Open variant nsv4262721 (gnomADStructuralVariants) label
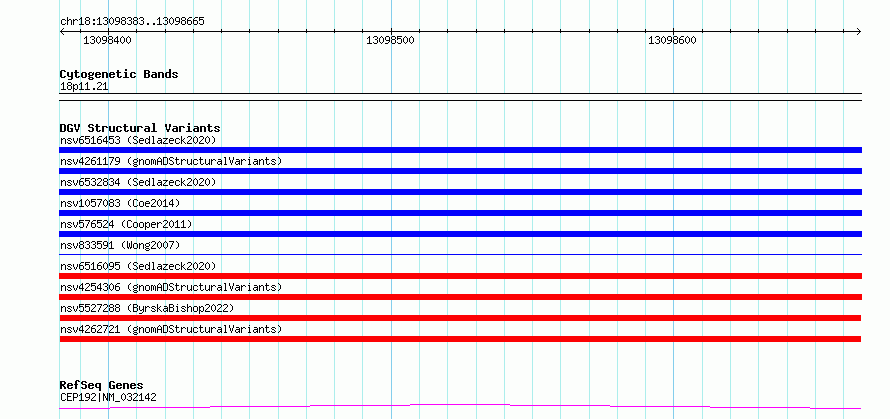Image resolution: width=890 pixels, height=419 pixels. click(x=171, y=329)
